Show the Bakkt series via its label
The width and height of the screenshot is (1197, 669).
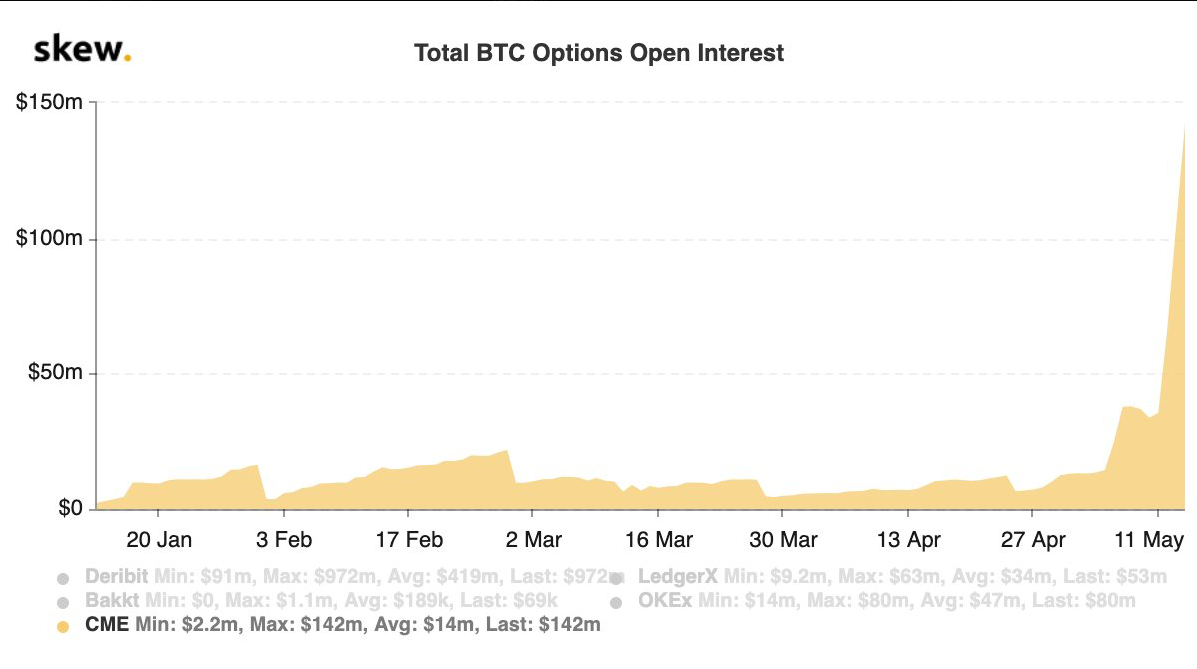pos(112,600)
